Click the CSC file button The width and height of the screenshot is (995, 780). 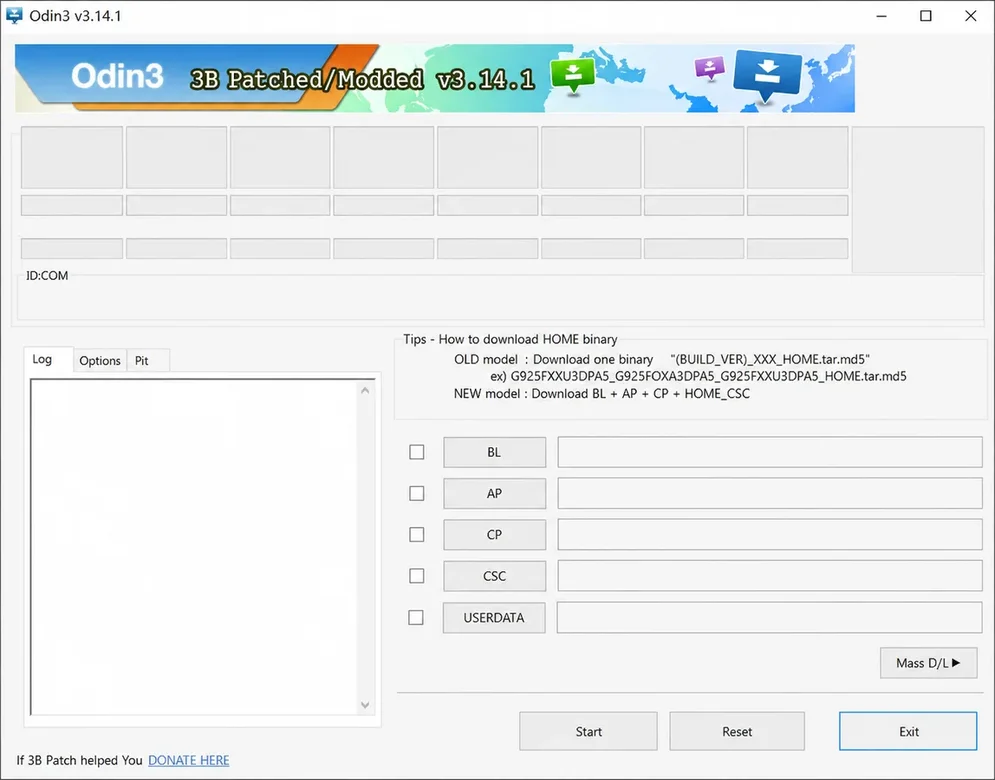pos(494,576)
